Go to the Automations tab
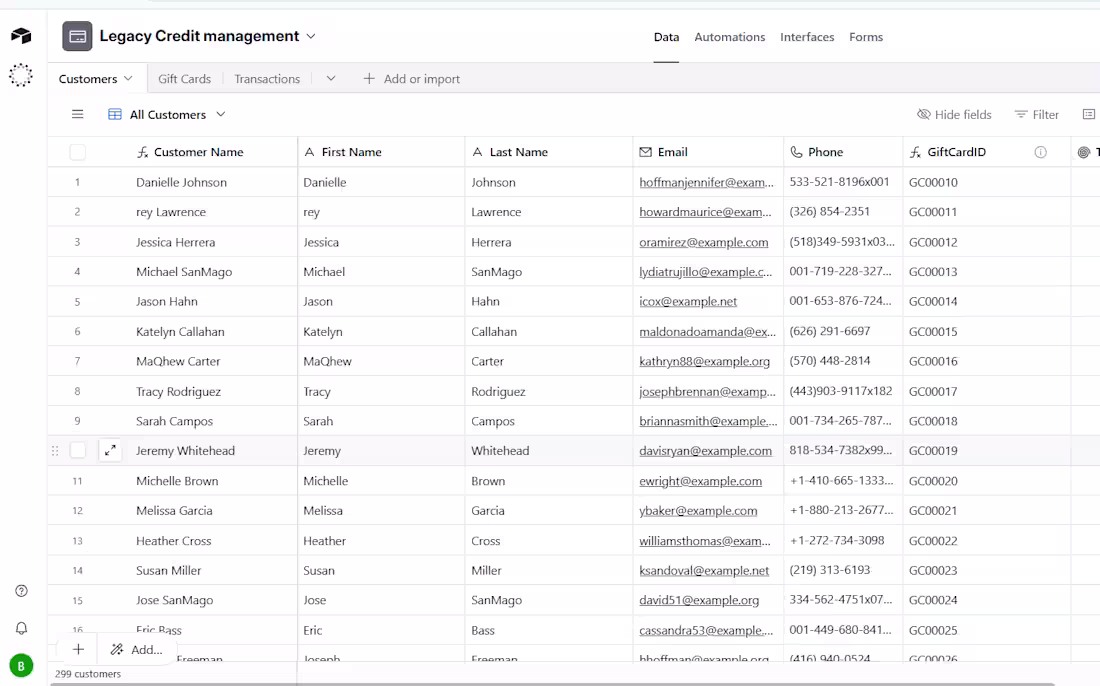1100x686 pixels. pos(729,37)
